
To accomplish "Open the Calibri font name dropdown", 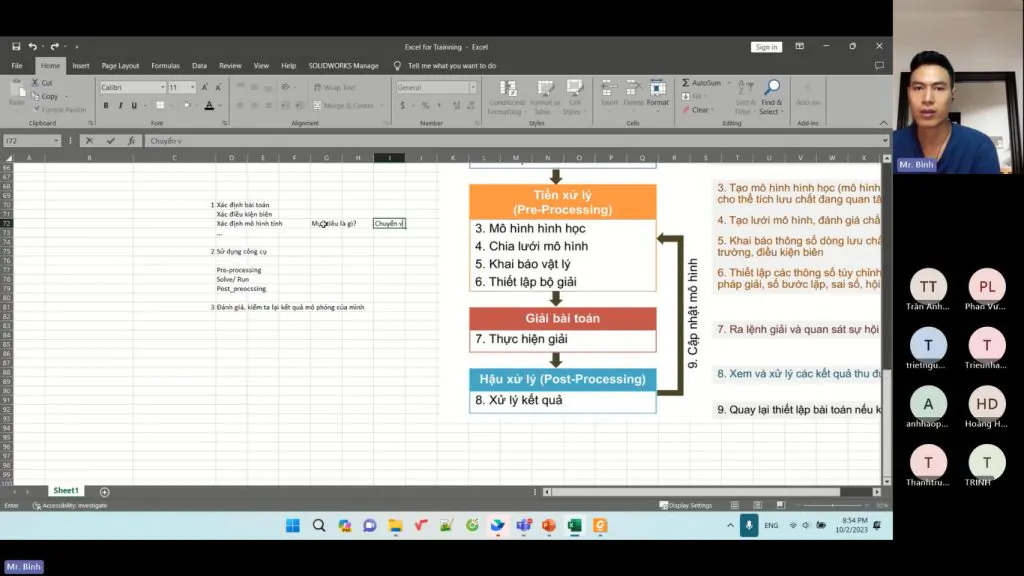I will tap(163, 87).
